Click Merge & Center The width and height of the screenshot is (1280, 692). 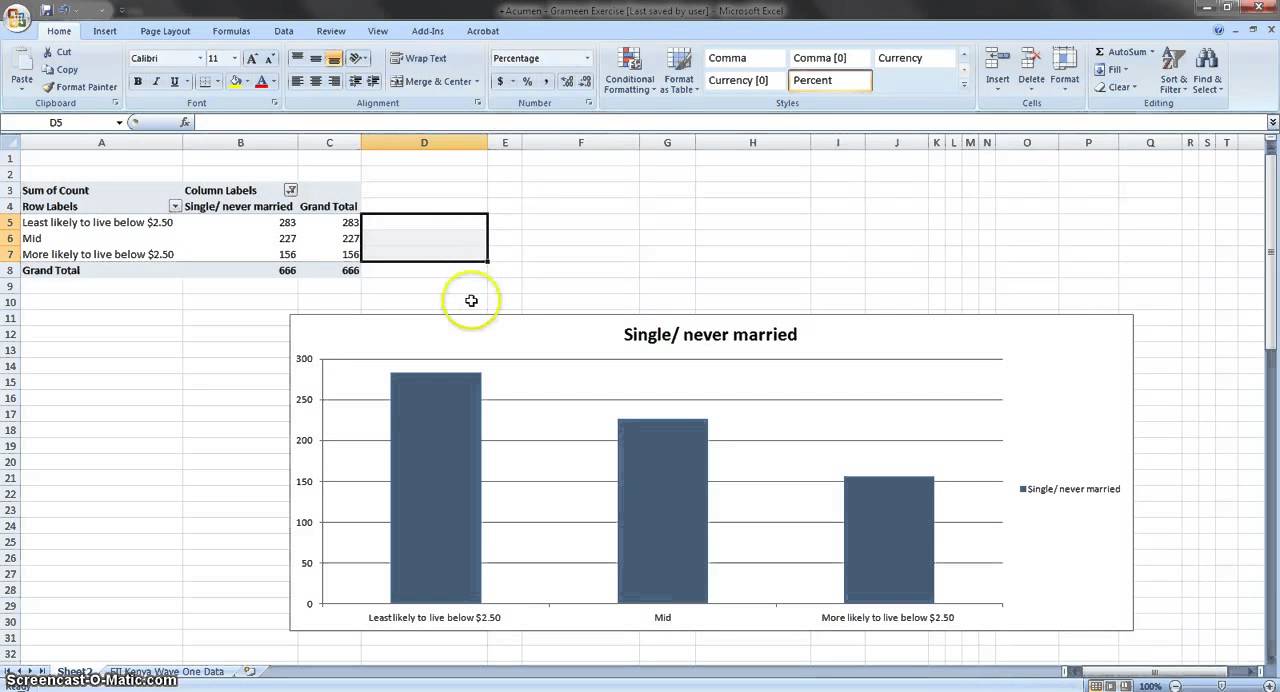point(434,82)
